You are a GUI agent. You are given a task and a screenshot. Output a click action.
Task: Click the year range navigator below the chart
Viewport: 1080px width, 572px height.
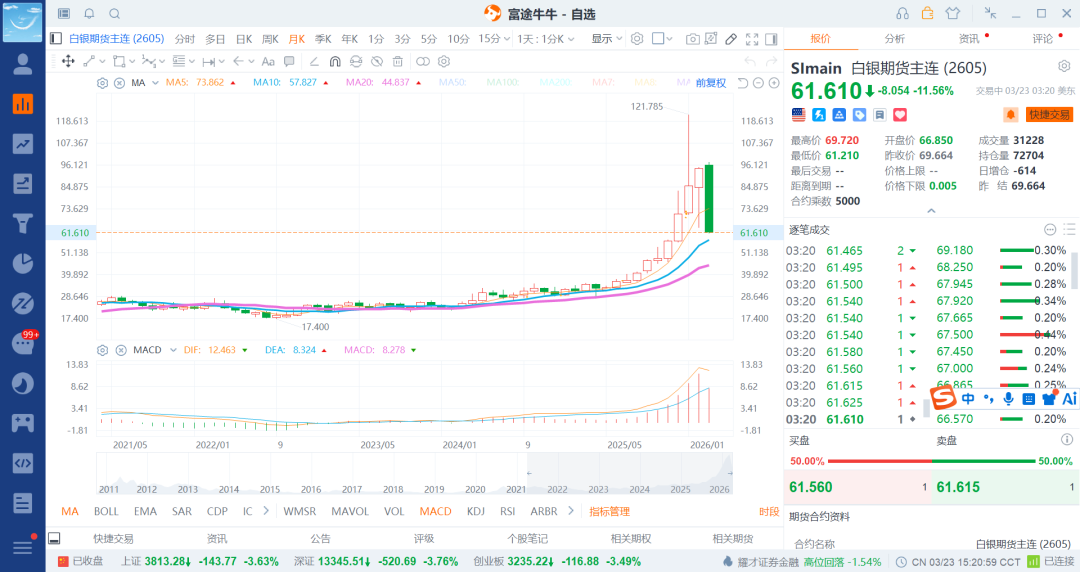[x=414, y=473]
